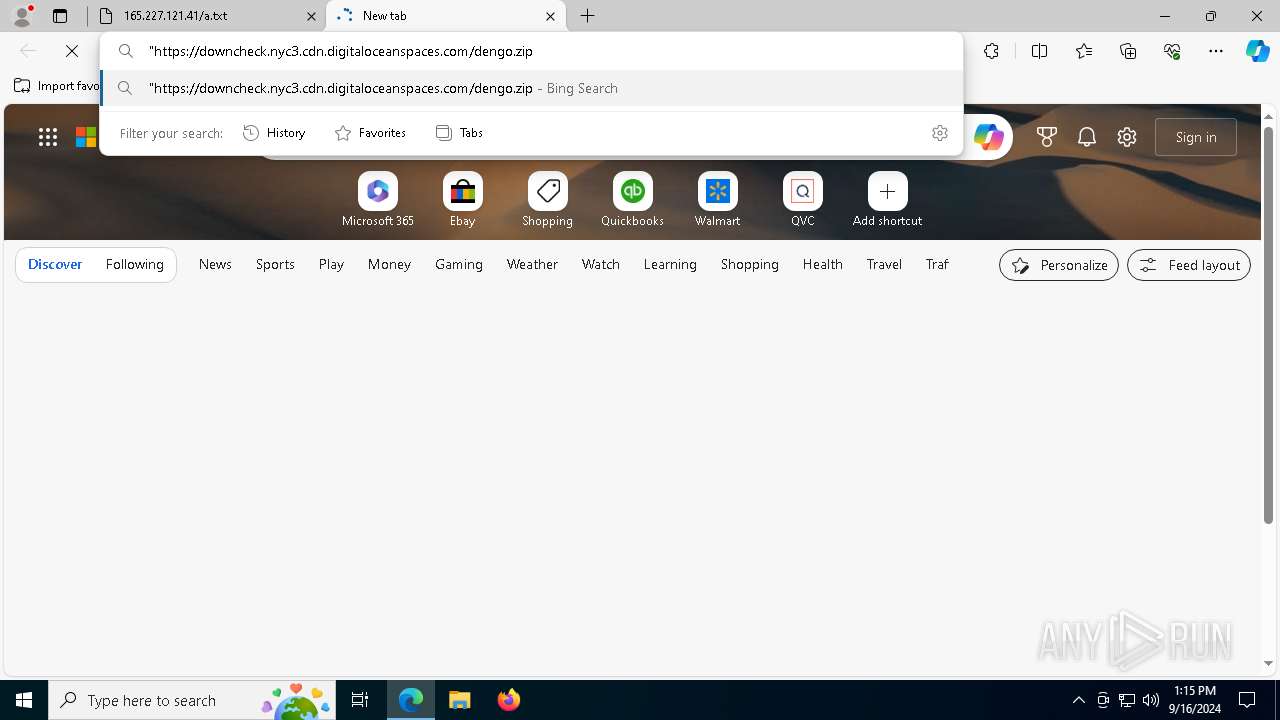Select the Discover feed tab

(x=55, y=265)
